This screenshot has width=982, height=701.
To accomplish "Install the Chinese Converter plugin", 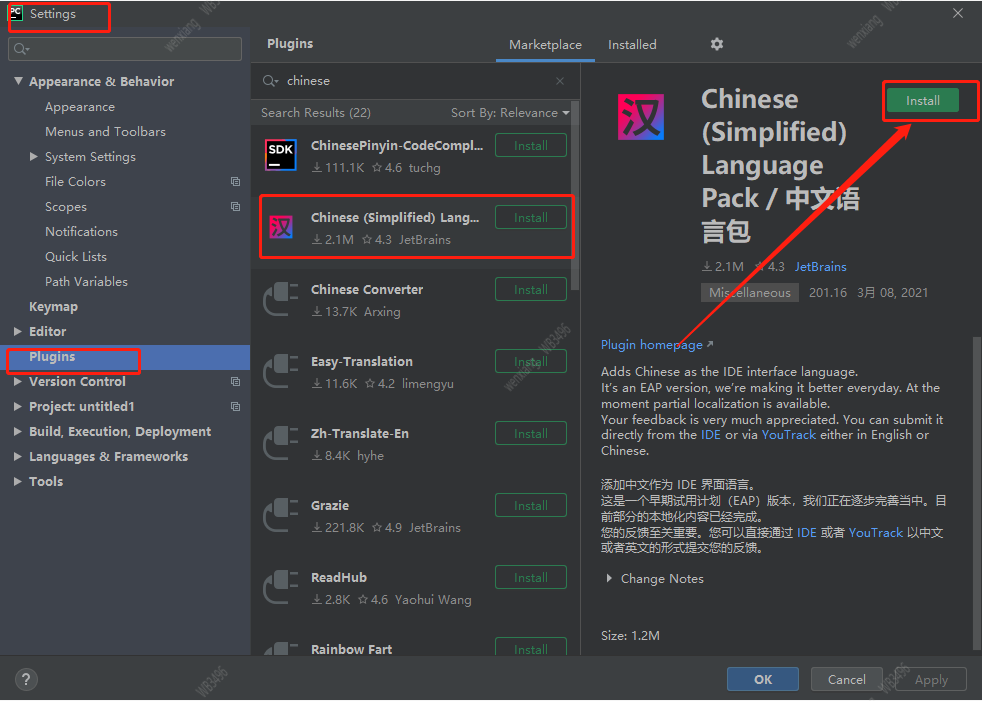I will coord(530,289).
